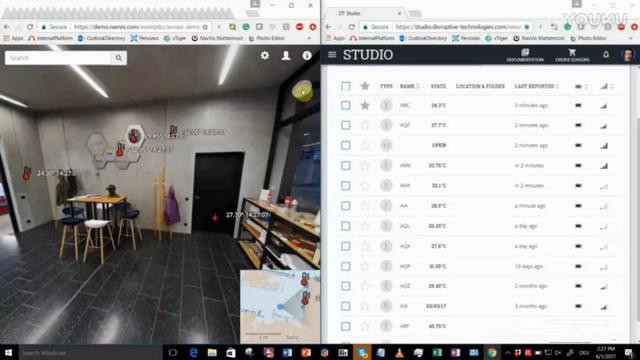Star the OPEN state sensor row
The image size is (640, 360).
[x=365, y=145]
